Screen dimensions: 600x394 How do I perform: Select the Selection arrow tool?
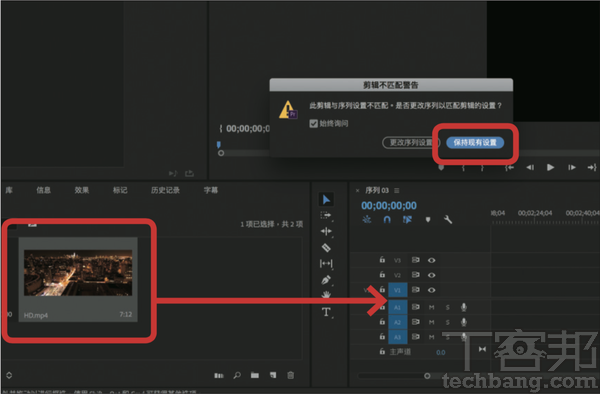pyautogui.click(x=326, y=199)
